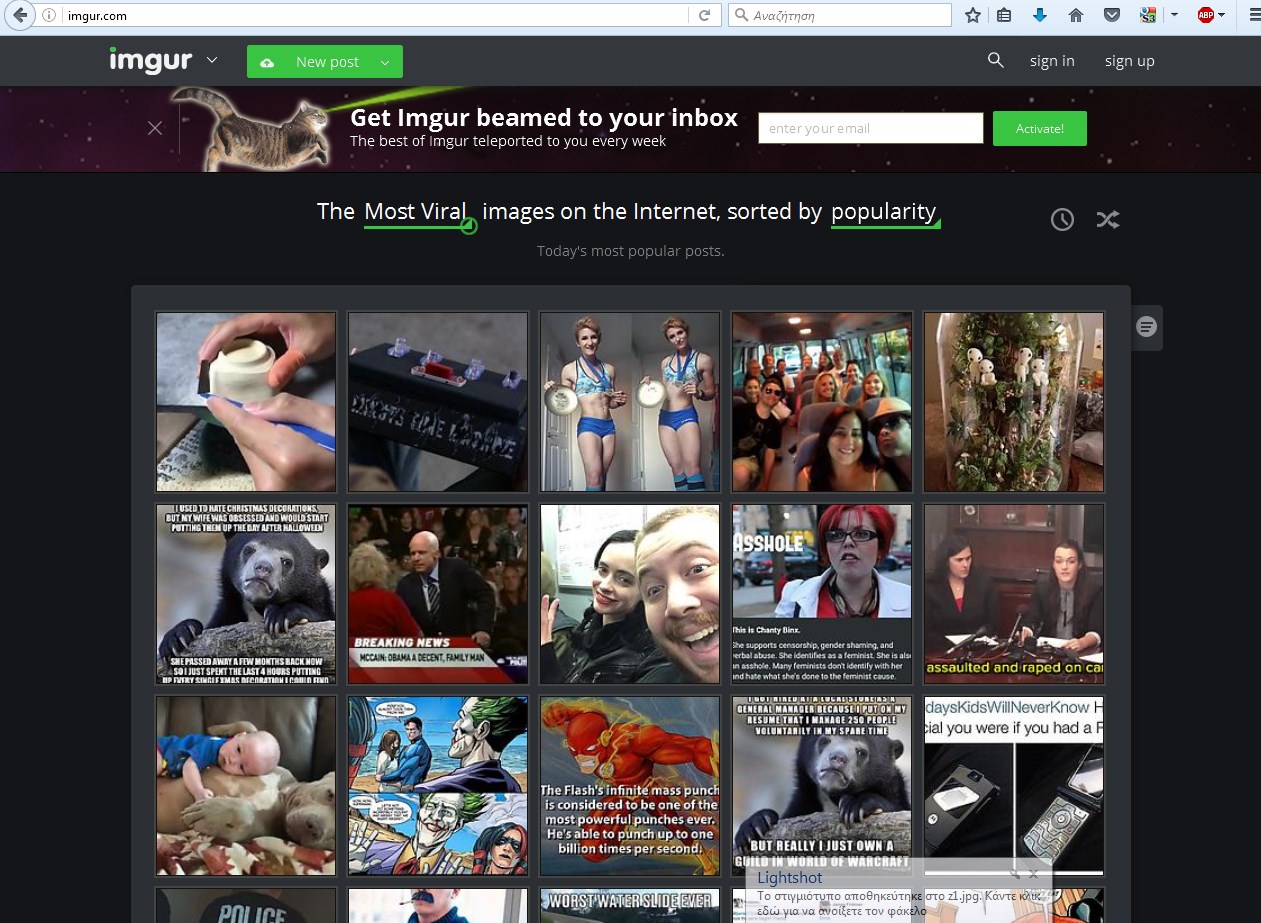The width and height of the screenshot is (1261, 923).
Task: Click the Imgur search magnifier icon
Action: coord(995,61)
